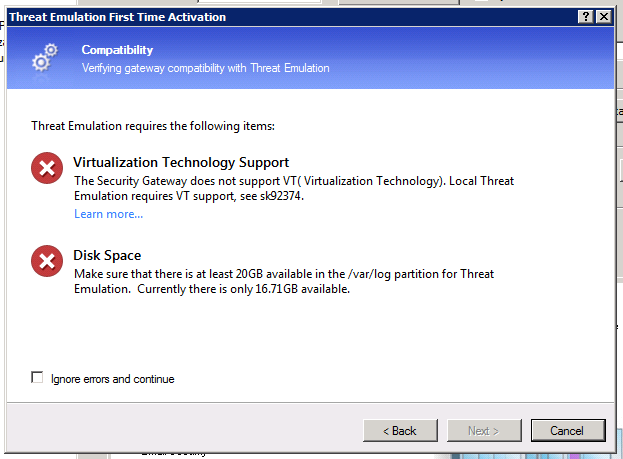Click the gears icon beside Compatibility
Image resolution: width=623 pixels, height=459 pixels.
click(x=45, y=58)
